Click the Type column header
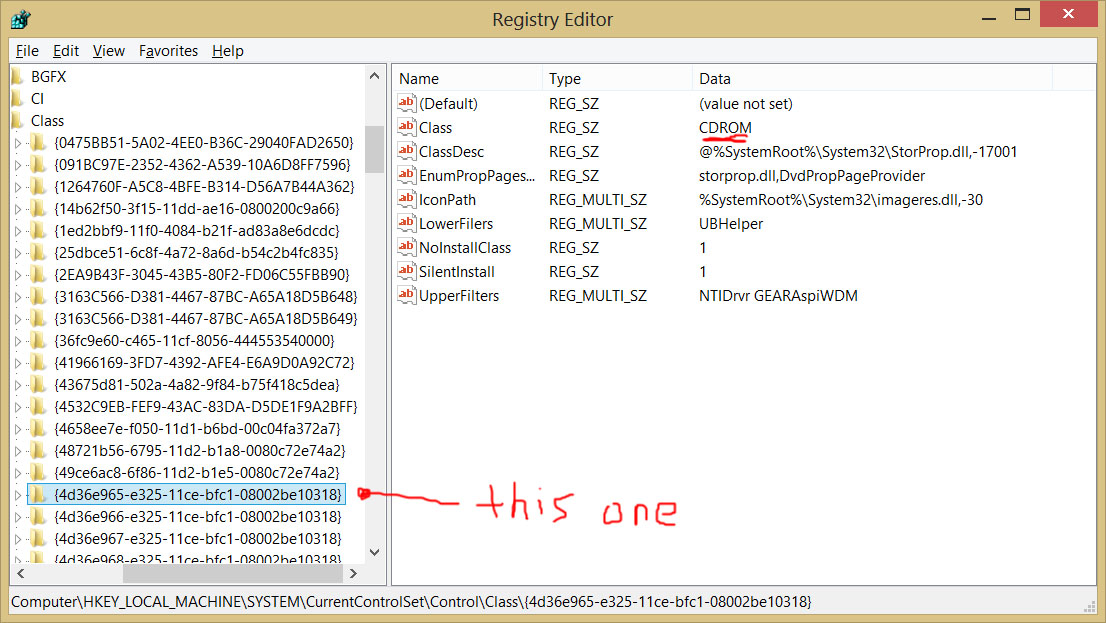 click(x=616, y=78)
